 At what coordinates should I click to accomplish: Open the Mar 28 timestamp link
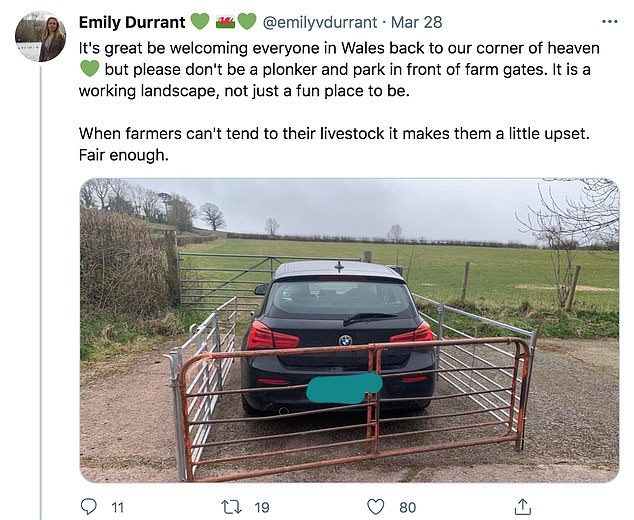tap(417, 22)
